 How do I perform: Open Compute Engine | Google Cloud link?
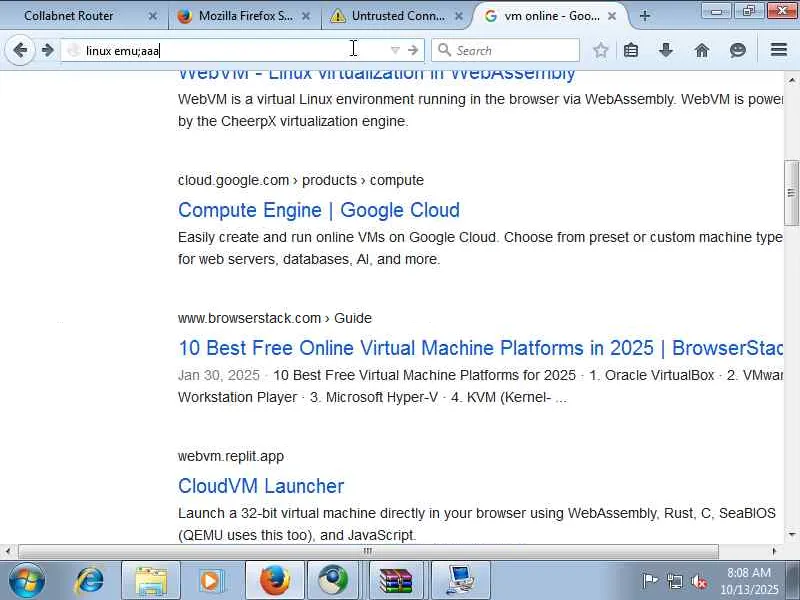(319, 210)
